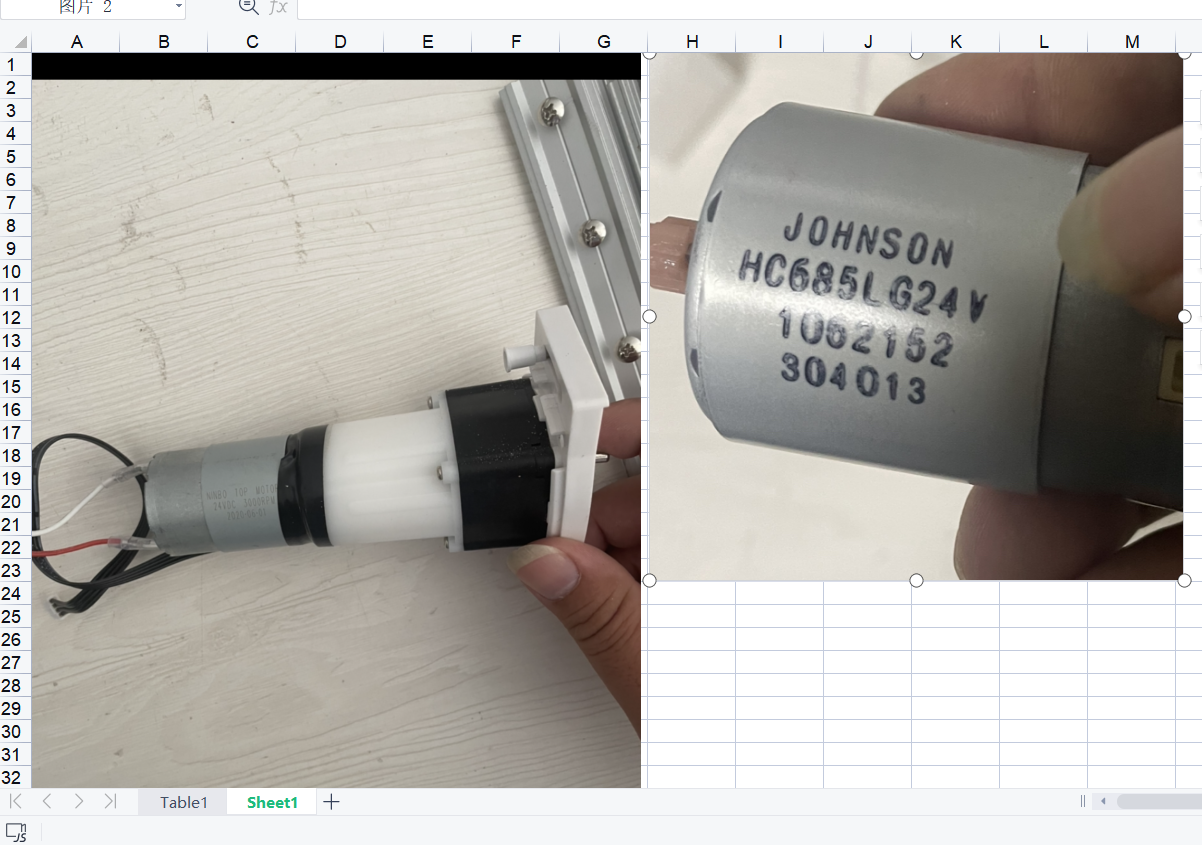The height and width of the screenshot is (845, 1202).
Task: Expand the Name Box dropdown arrow
Action: pos(179,7)
